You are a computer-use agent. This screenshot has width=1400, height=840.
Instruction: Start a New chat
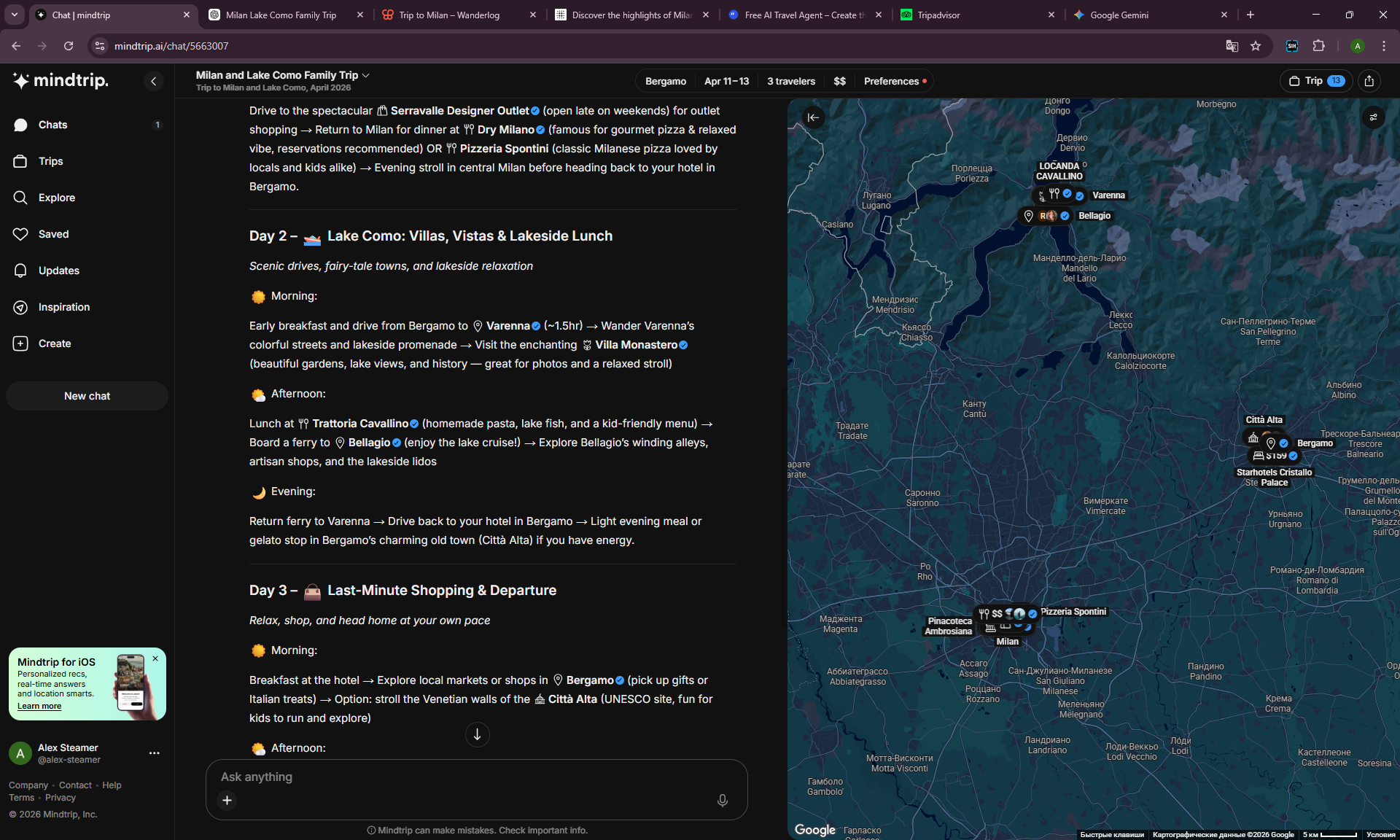click(x=87, y=396)
